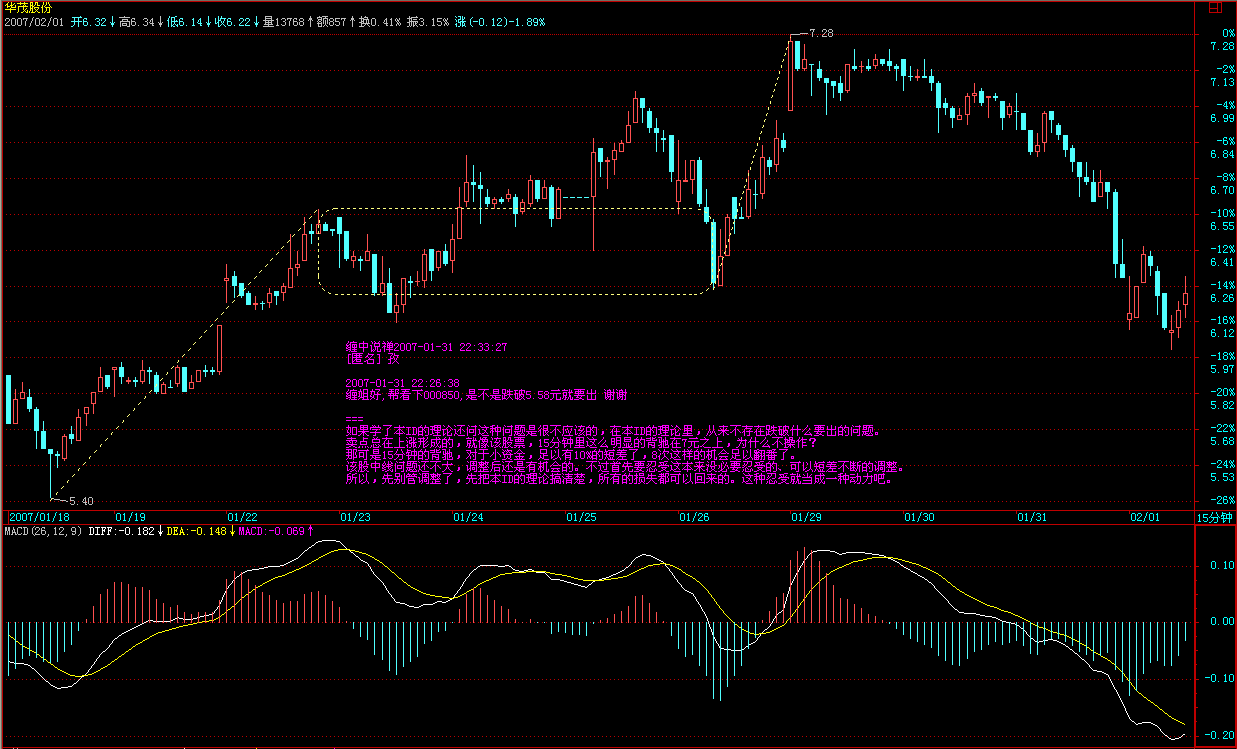This screenshot has width=1237, height=749.
Task: Select the 7.28 peak price marker
Action: [x=820, y=33]
